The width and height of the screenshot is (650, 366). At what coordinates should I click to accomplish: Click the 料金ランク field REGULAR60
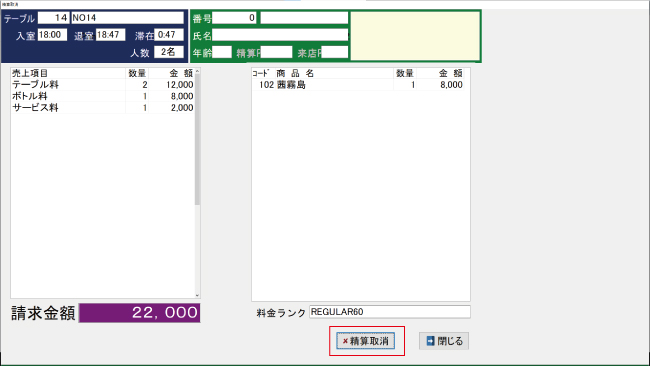click(390, 312)
